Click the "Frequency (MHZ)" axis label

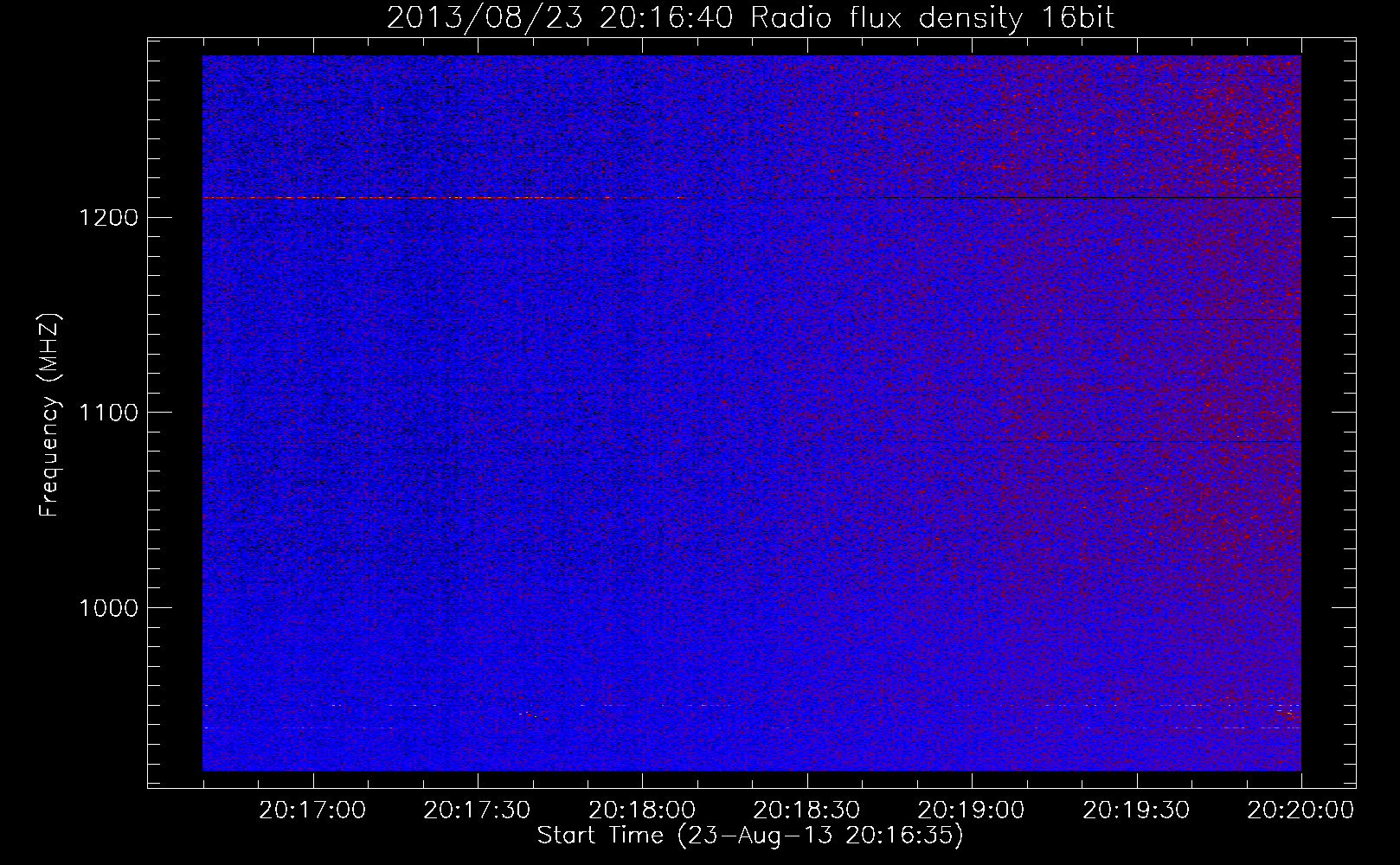[x=49, y=414]
